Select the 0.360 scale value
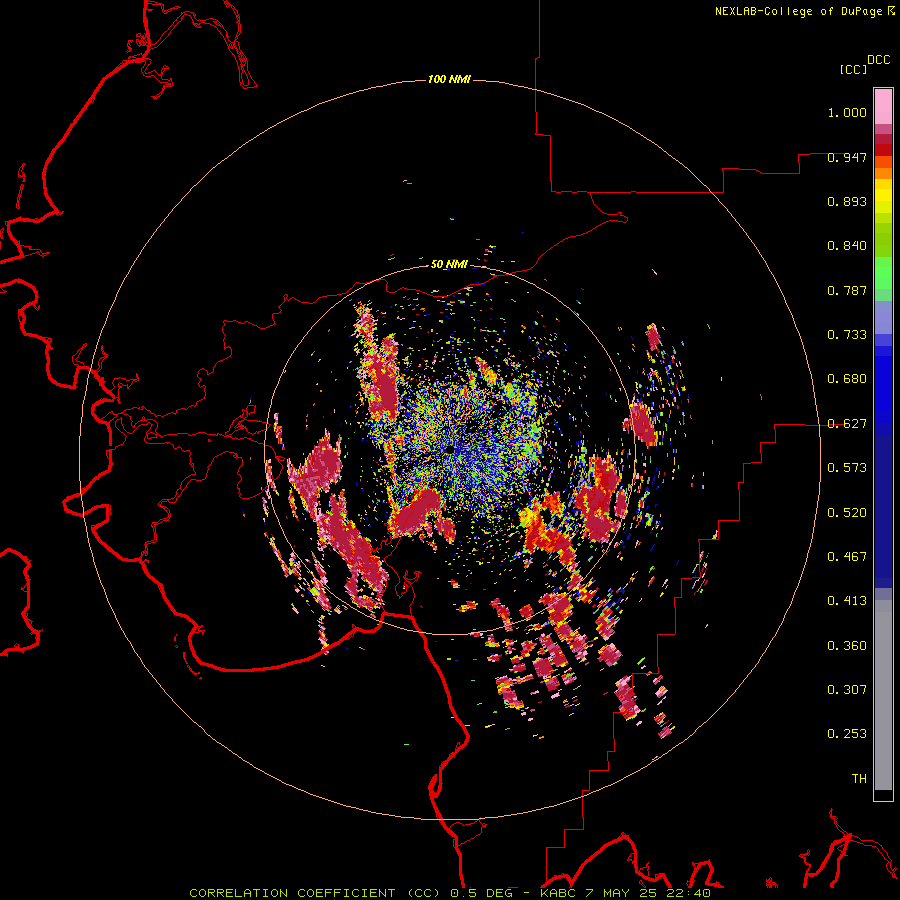This screenshot has width=900, height=900. [x=847, y=646]
